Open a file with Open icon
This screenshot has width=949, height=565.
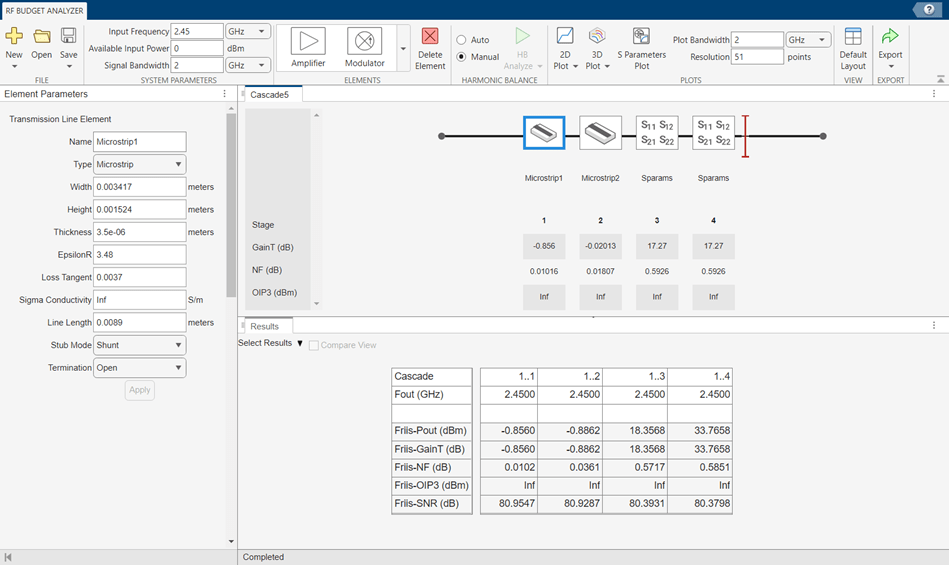tap(41, 37)
